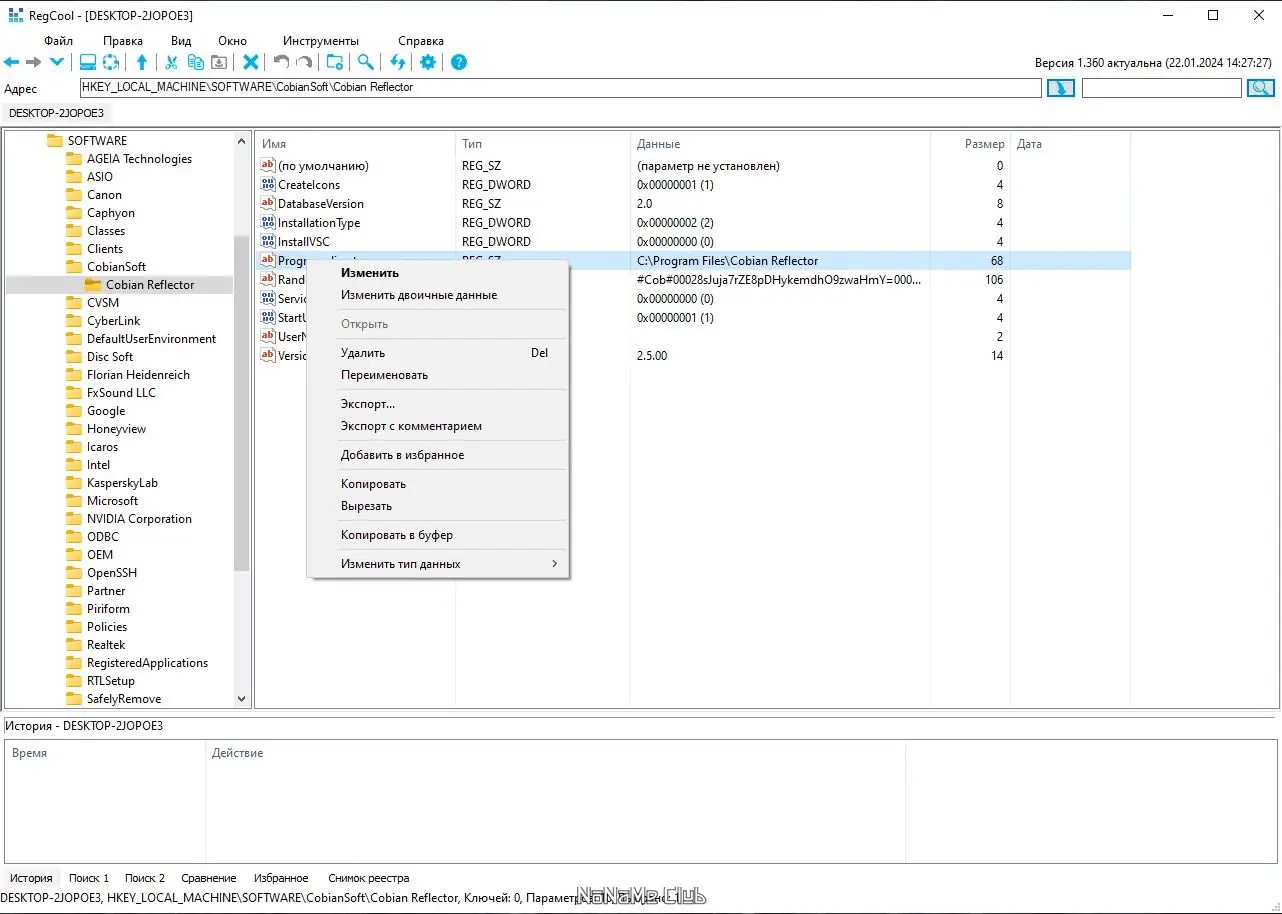
Task: Click the computer (connect registry) toolbar icon
Action: coord(88,62)
